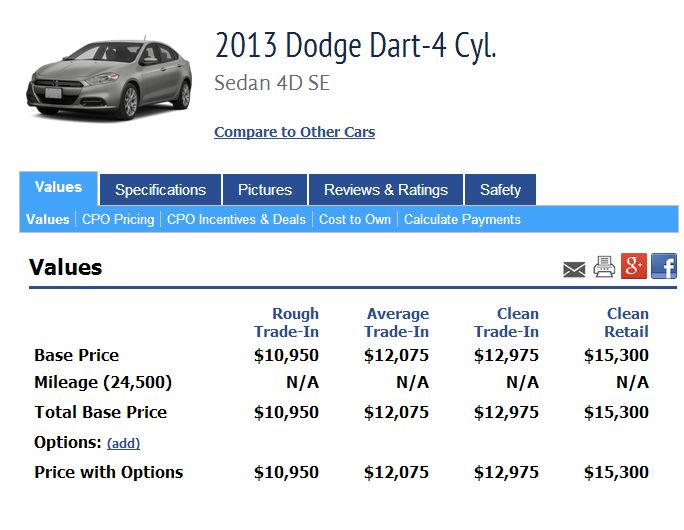Share via the Google Plus icon
Image resolution: width=684 pixels, height=530 pixels.
(634, 266)
